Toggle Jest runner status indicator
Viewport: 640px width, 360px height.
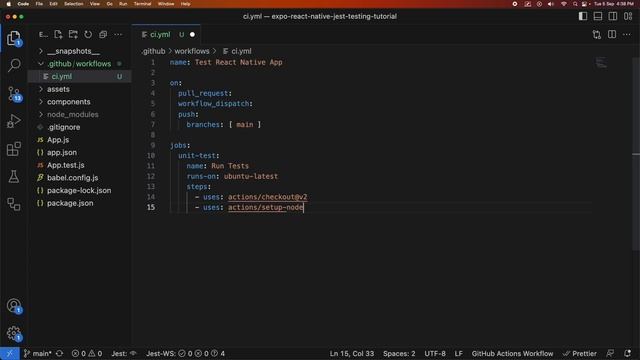(124, 353)
